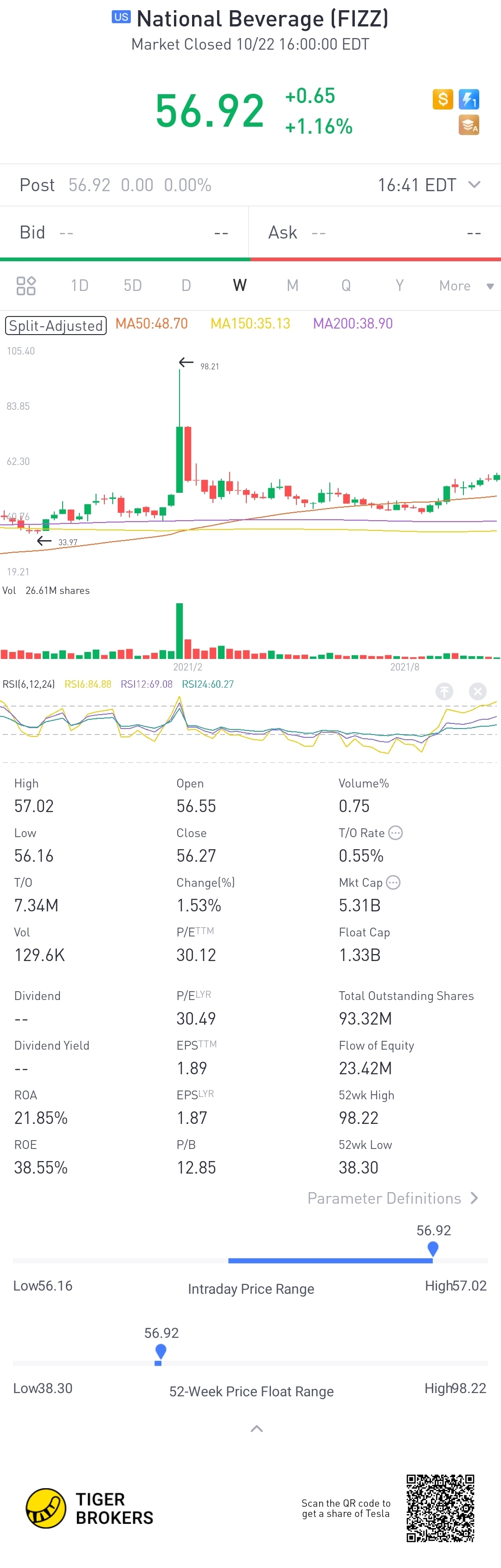
Task: Tap the current price 56.92
Action: pyautogui.click(x=209, y=111)
